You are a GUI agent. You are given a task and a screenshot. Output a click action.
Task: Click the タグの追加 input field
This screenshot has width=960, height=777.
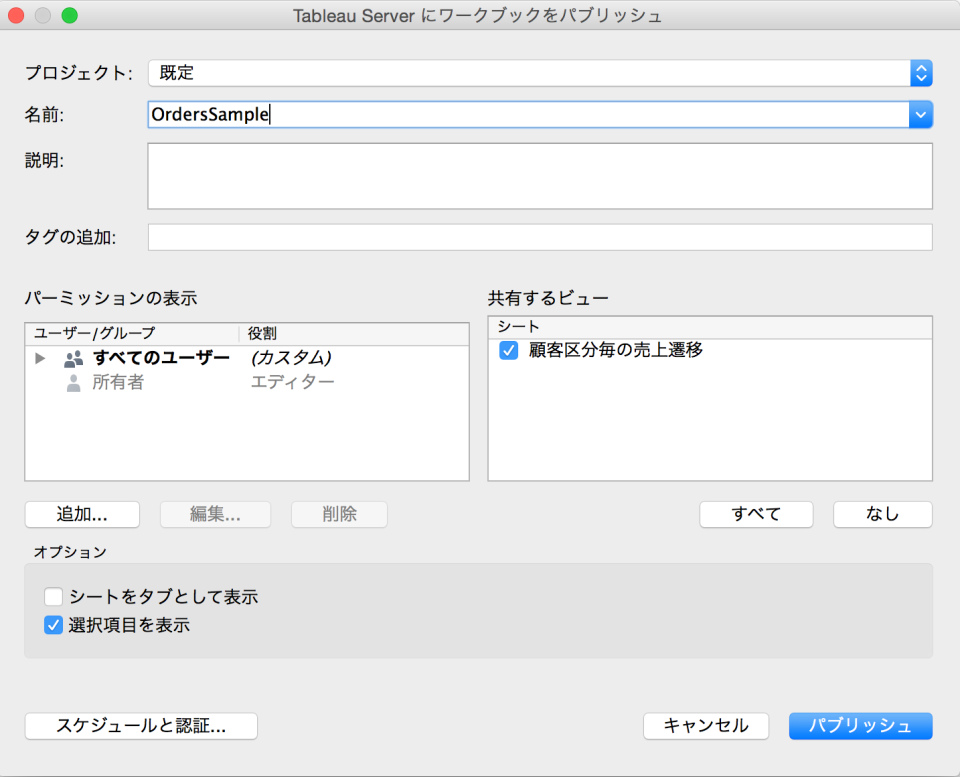point(540,236)
